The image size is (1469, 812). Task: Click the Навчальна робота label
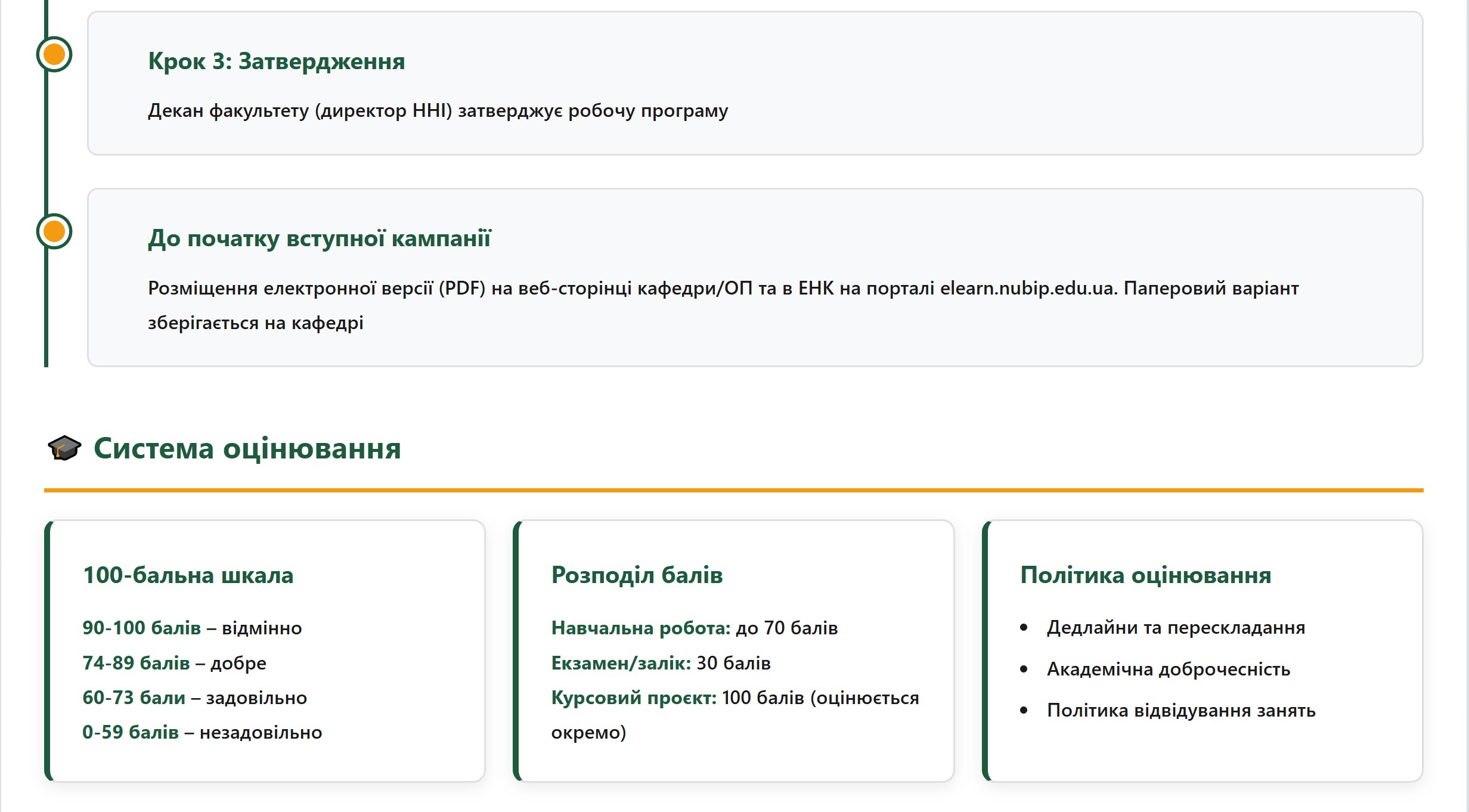pyautogui.click(x=640, y=628)
